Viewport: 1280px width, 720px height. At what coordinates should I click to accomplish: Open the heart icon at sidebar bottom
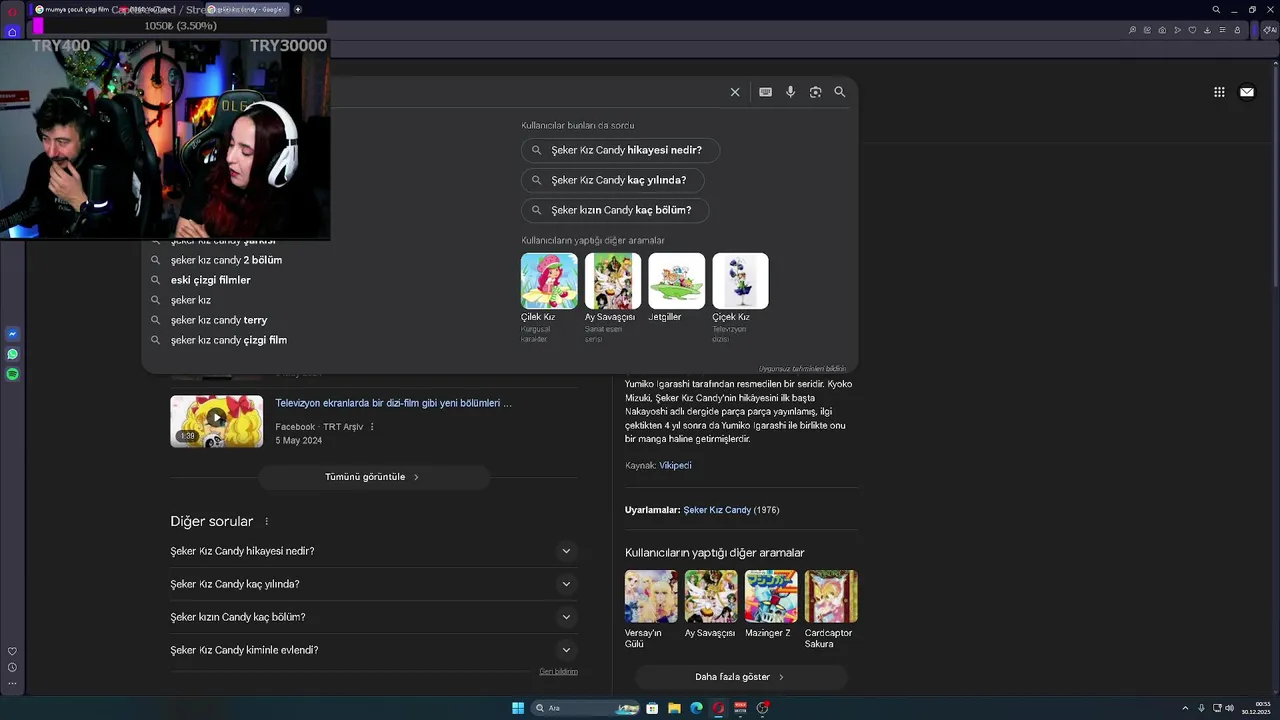point(12,651)
